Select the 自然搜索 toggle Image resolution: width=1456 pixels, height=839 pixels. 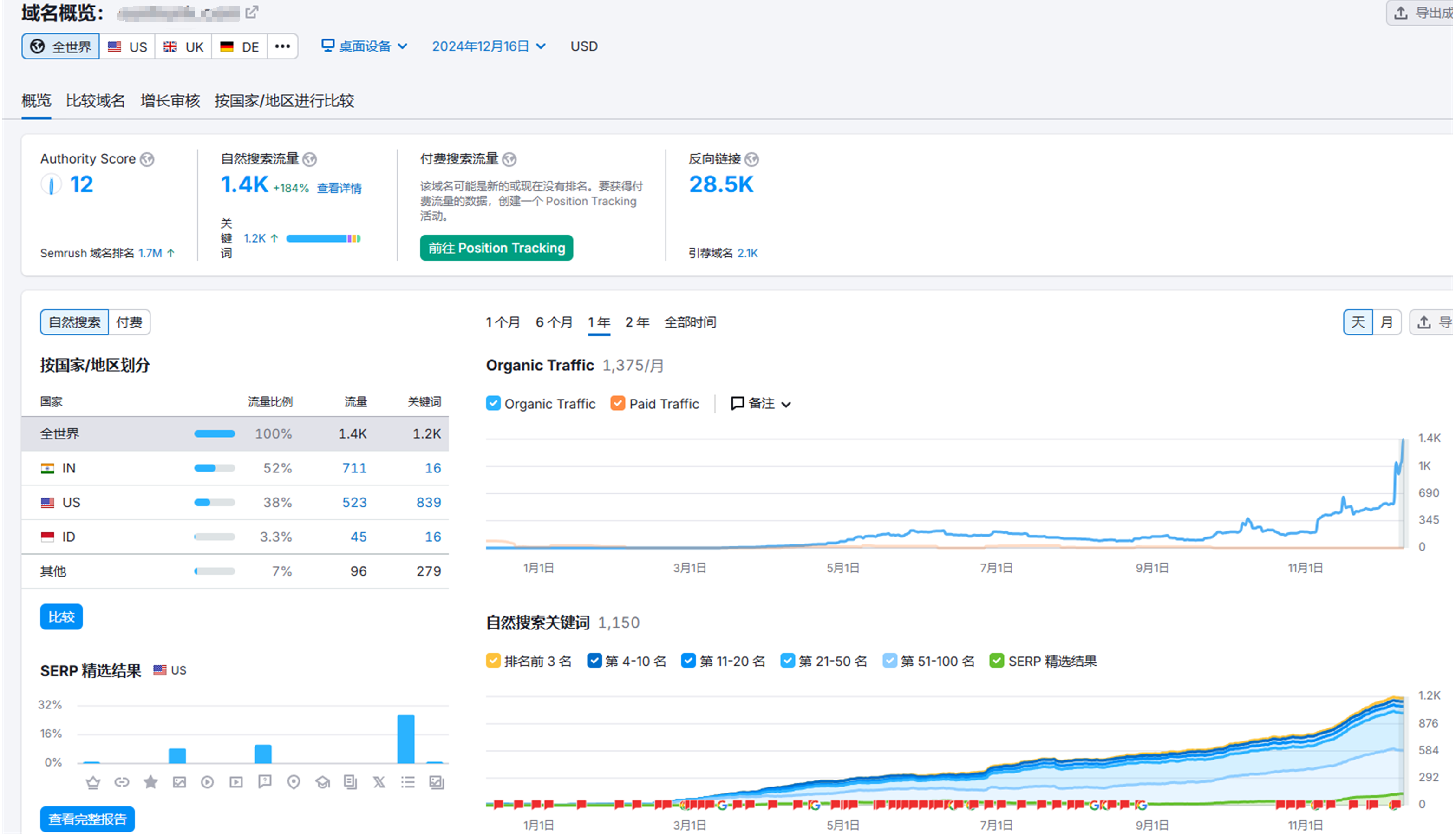(x=74, y=323)
